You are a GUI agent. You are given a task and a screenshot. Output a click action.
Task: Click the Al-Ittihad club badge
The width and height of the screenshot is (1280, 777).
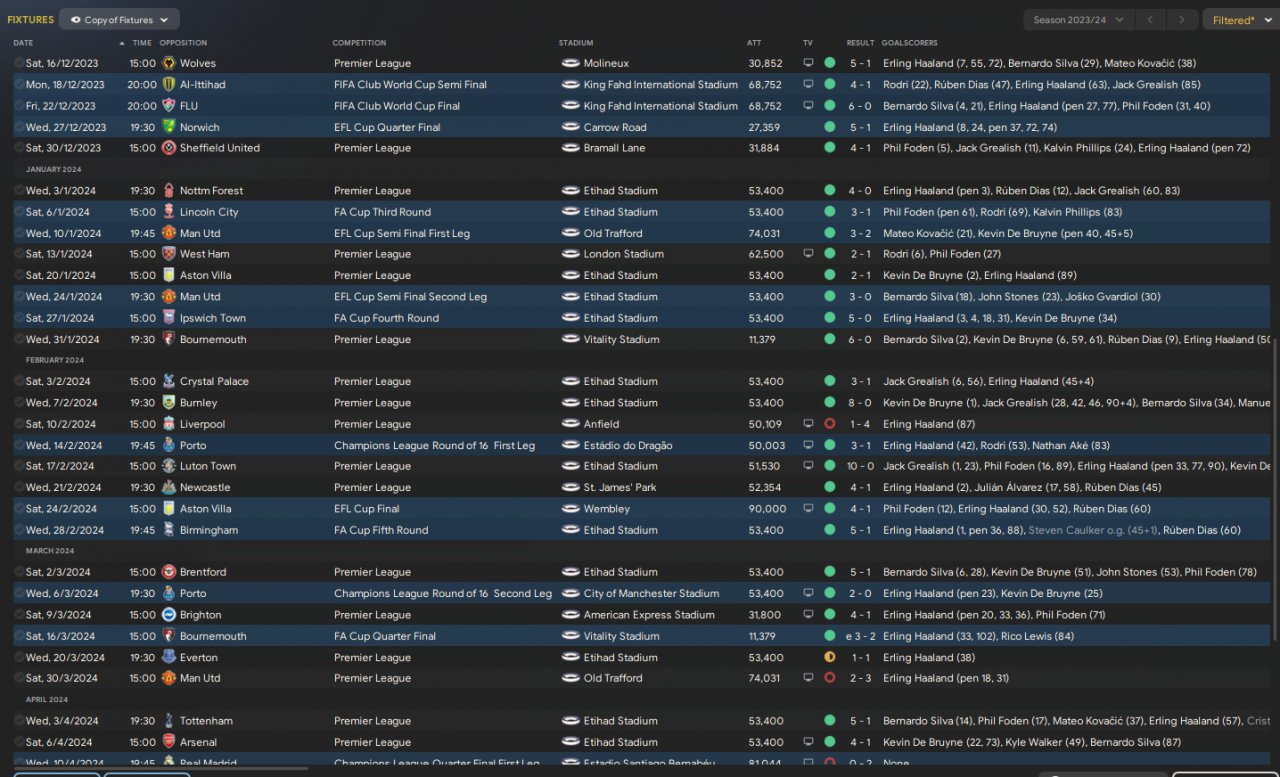[169, 85]
